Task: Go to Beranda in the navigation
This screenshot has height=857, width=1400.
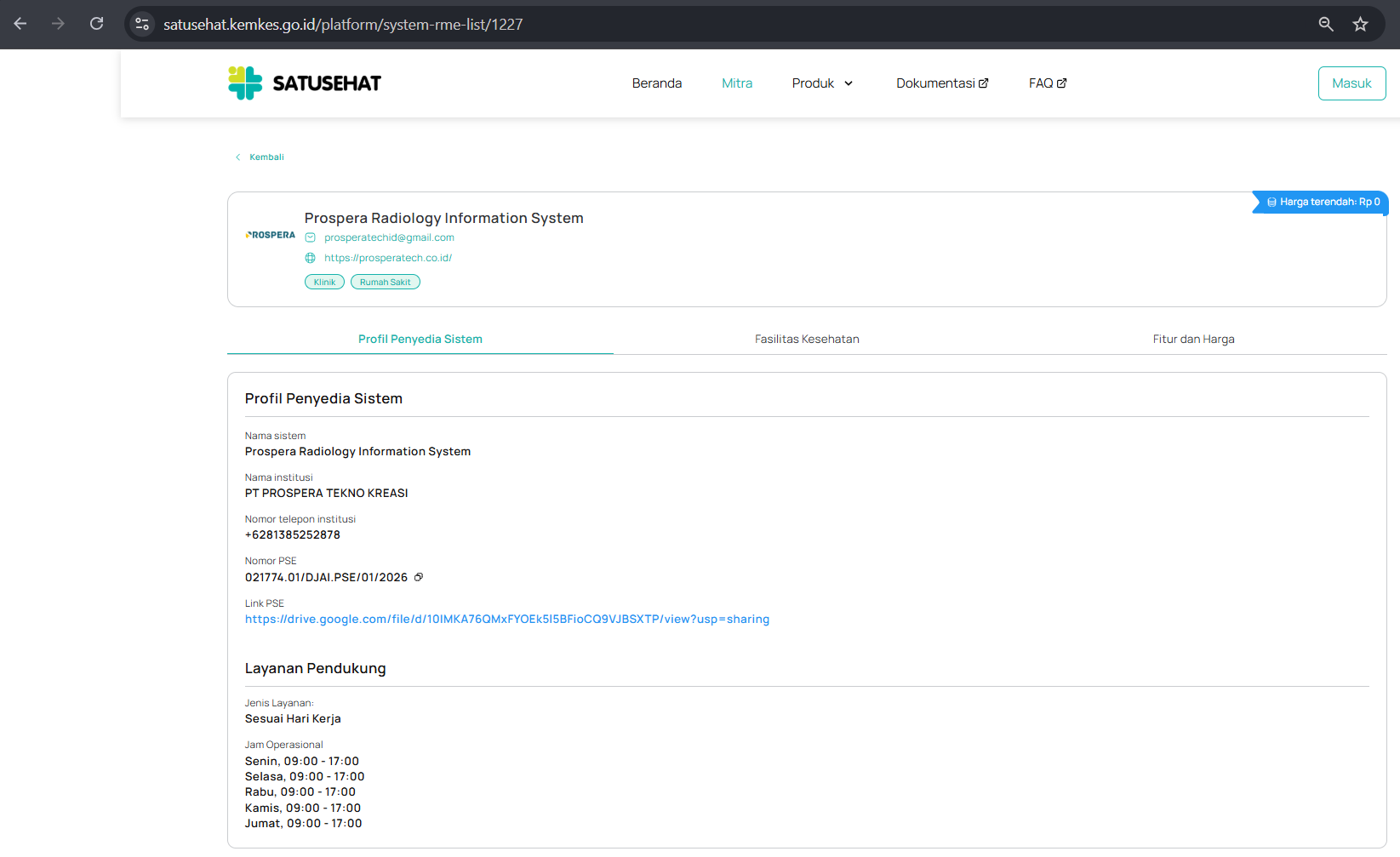Action: point(657,83)
